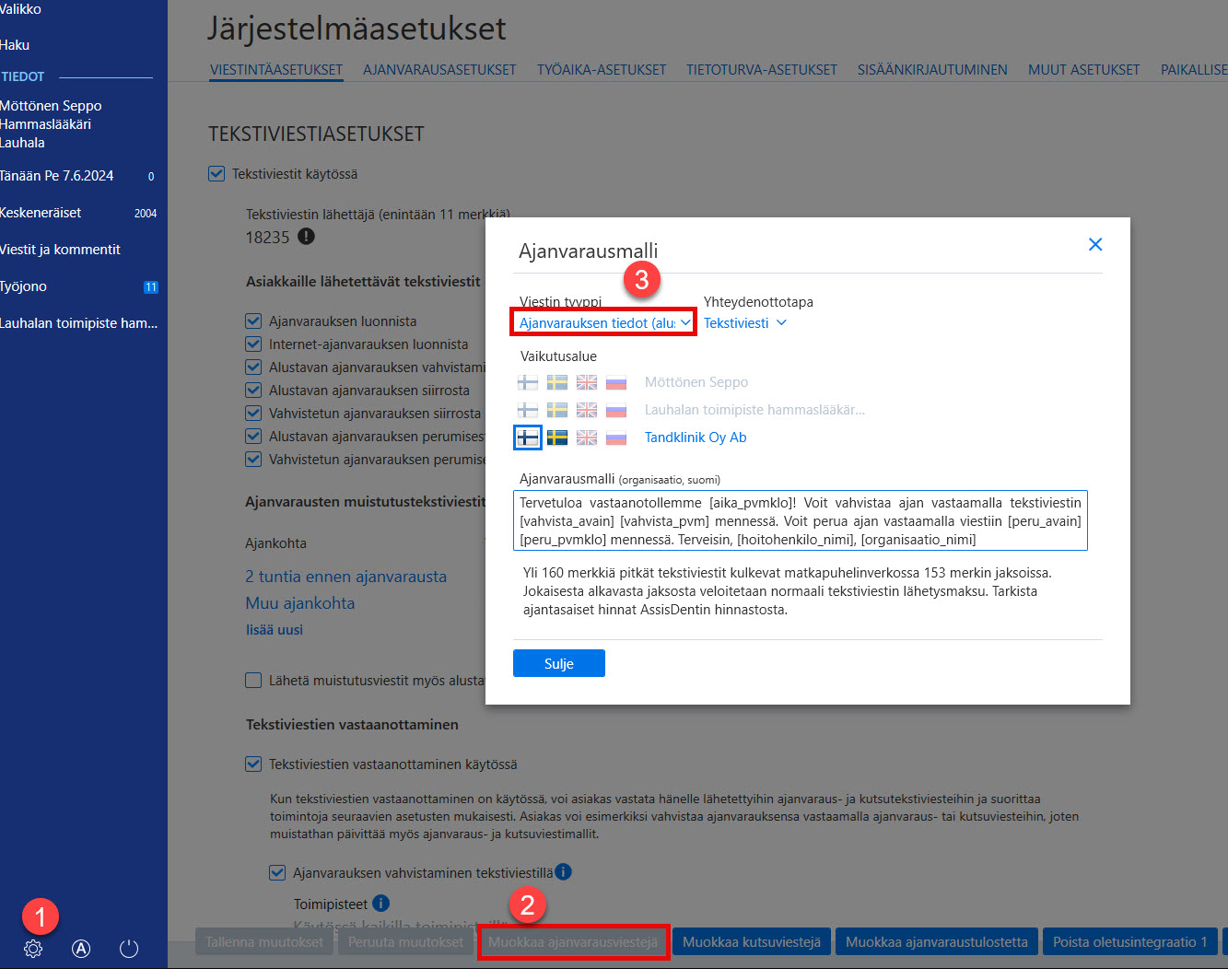Click into the Ajanvarausmalli message text field

click(801, 520)
